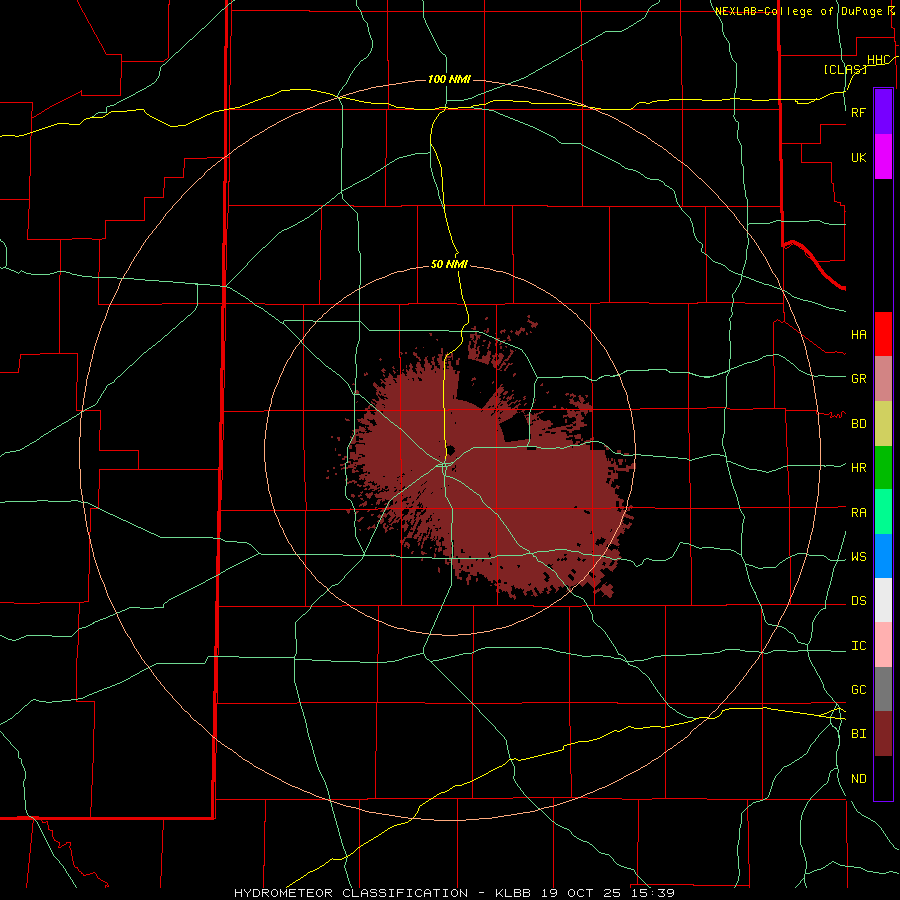
Task: Click the DS legend label
Action: tap(859, 601)
